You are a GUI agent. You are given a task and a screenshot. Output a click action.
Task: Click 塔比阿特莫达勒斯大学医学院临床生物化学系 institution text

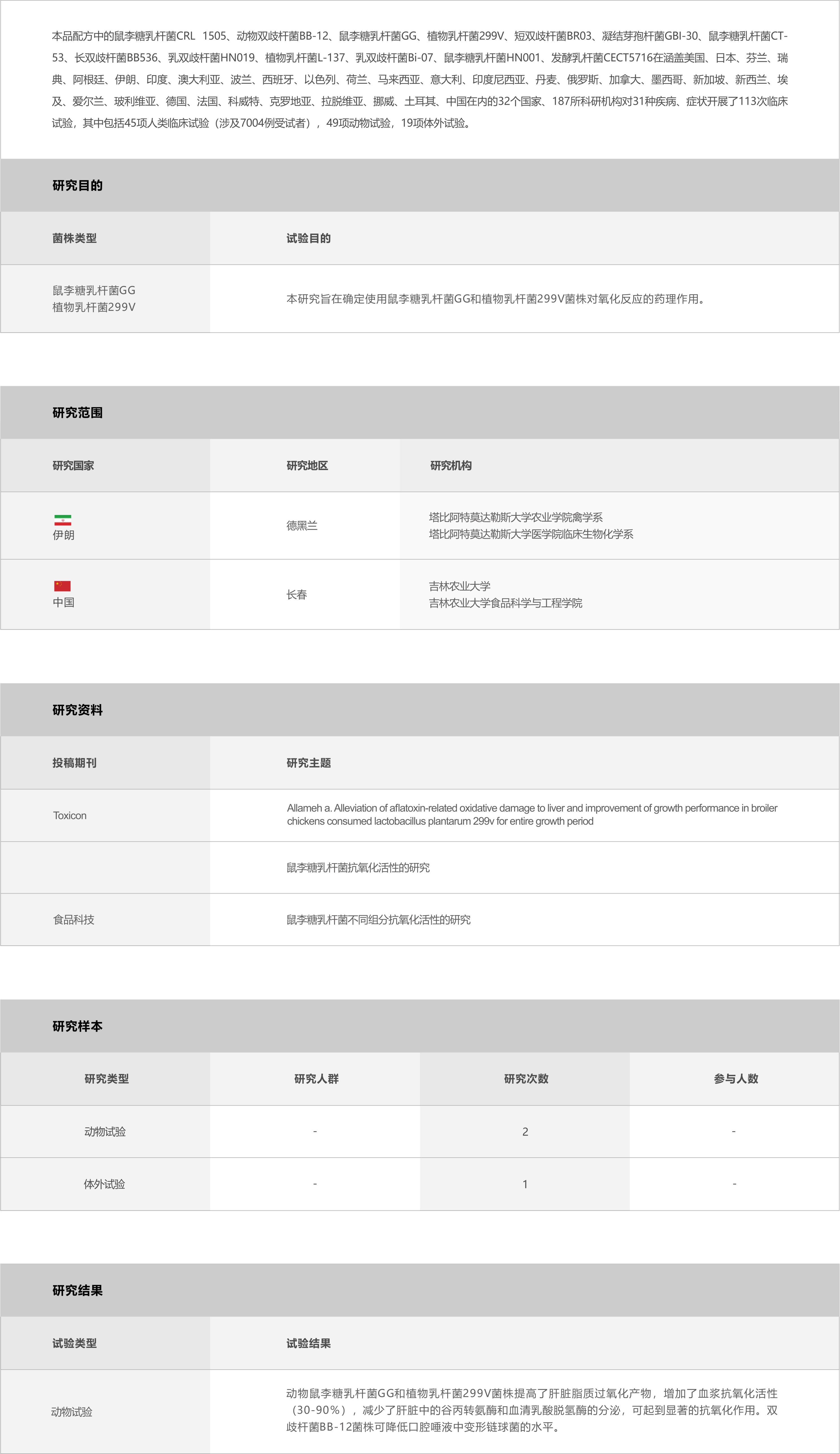pyautogui.click(x=531, y=534)
